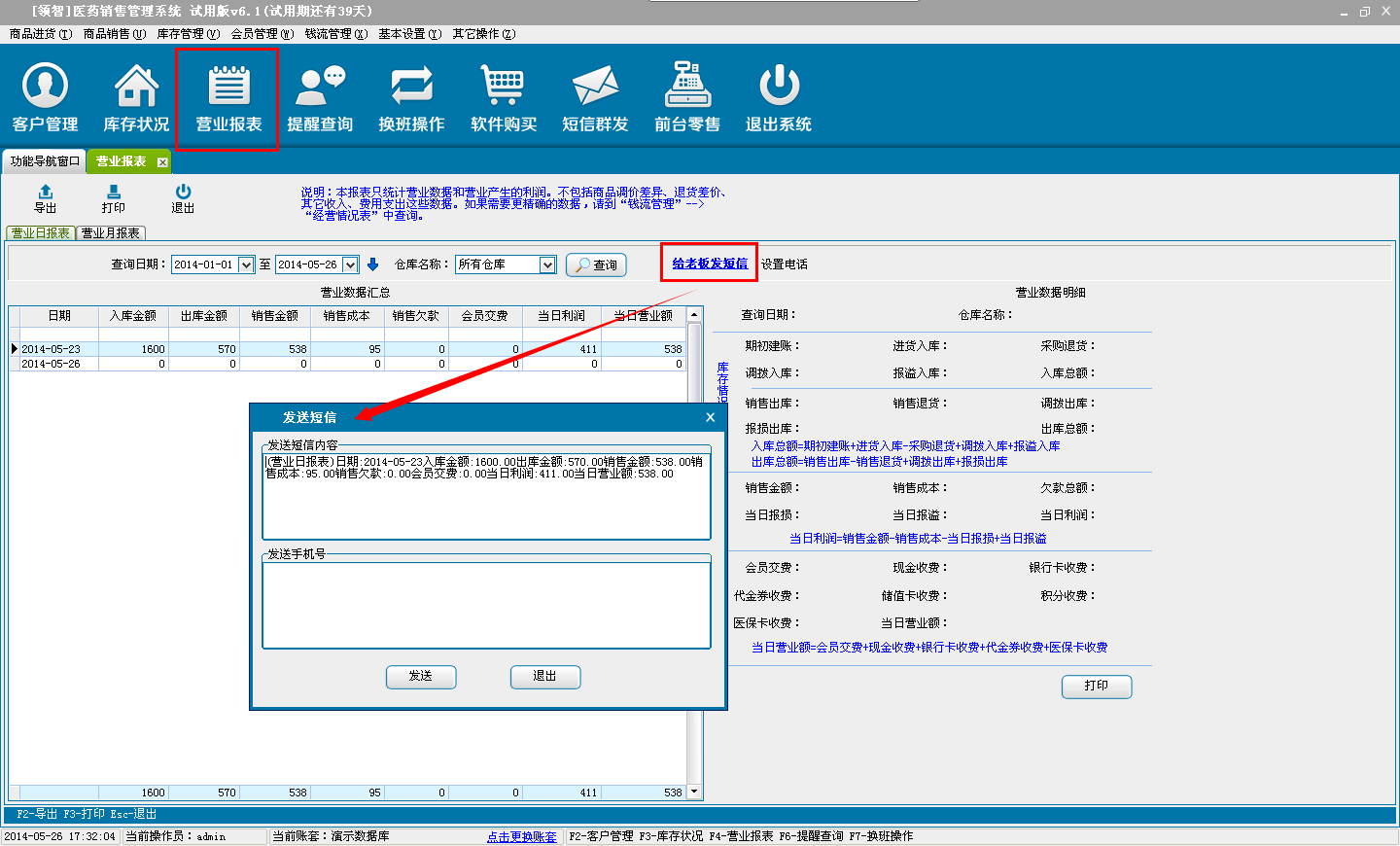Close the 营业报表 tab
The image size is (1400, 846).
(x=162, y=162)
